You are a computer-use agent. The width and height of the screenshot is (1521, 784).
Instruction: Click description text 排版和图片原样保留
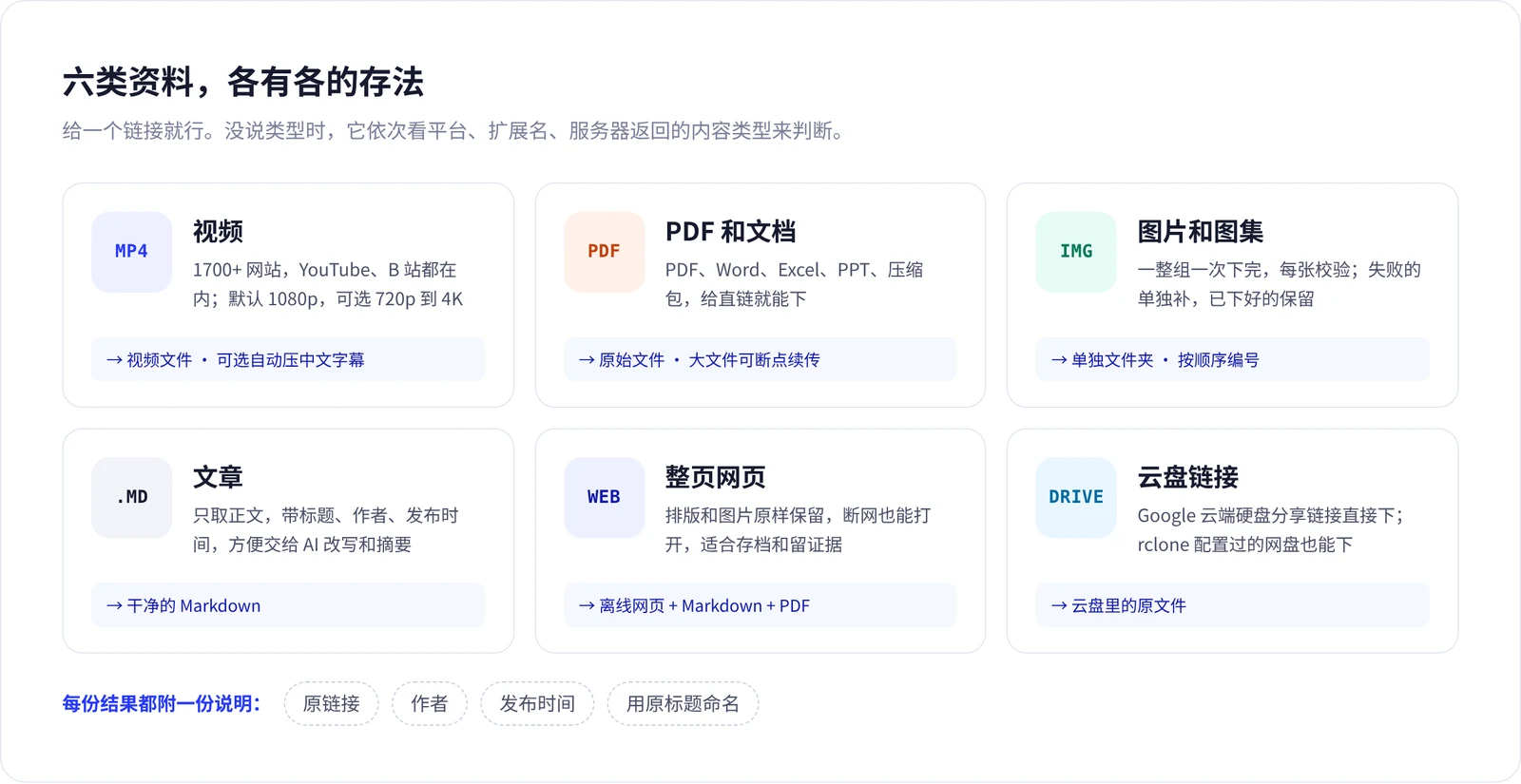click(799, 530)
